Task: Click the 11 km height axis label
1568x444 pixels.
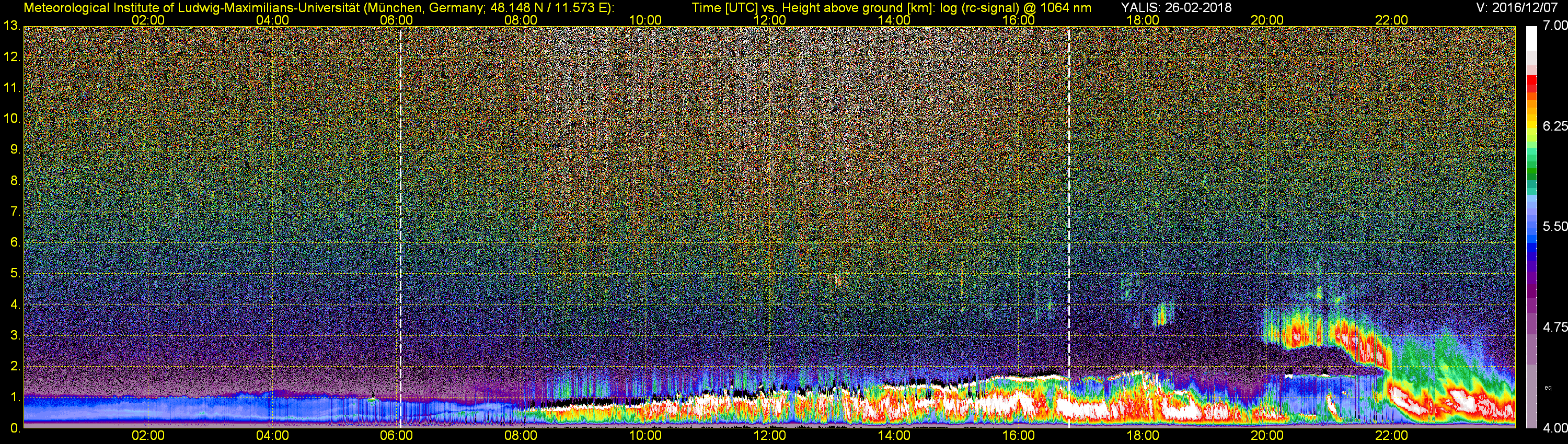Action: (11, 88)
